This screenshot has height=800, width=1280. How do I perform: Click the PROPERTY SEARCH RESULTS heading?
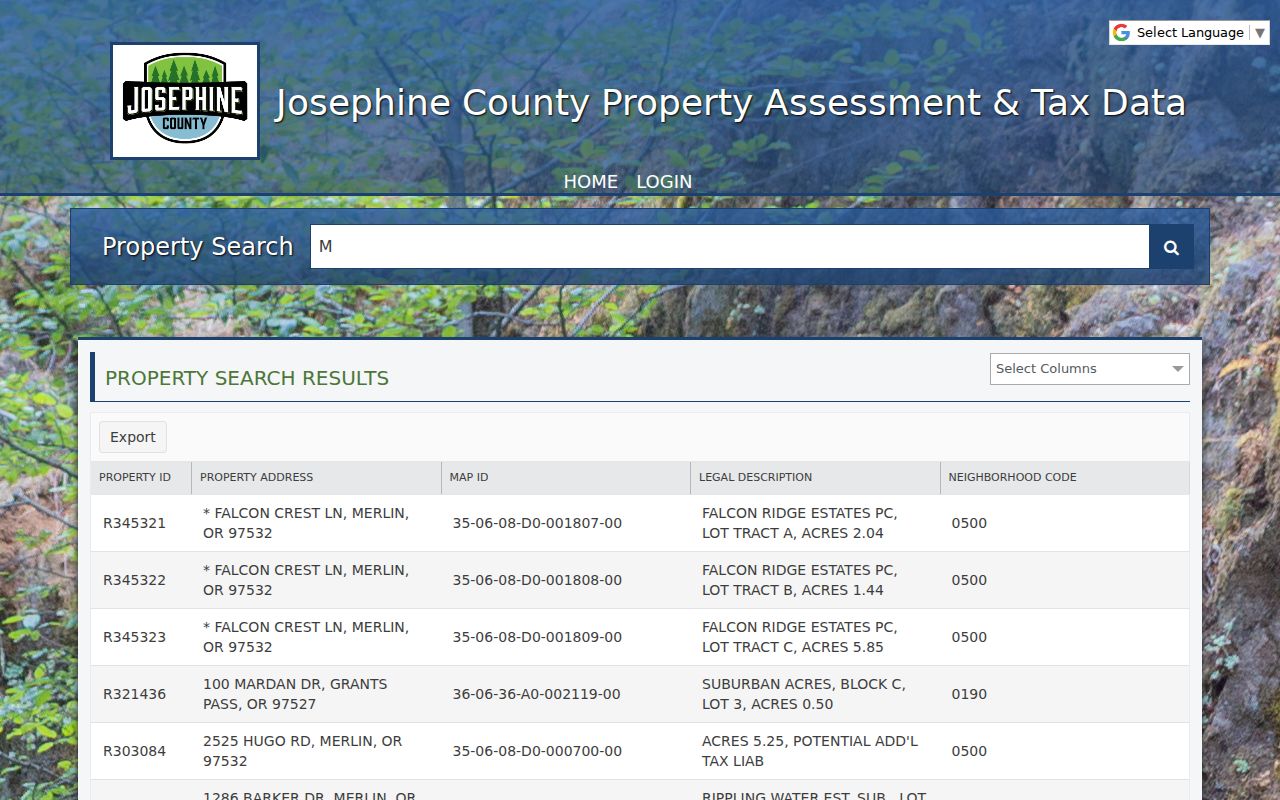pos(247,378)
